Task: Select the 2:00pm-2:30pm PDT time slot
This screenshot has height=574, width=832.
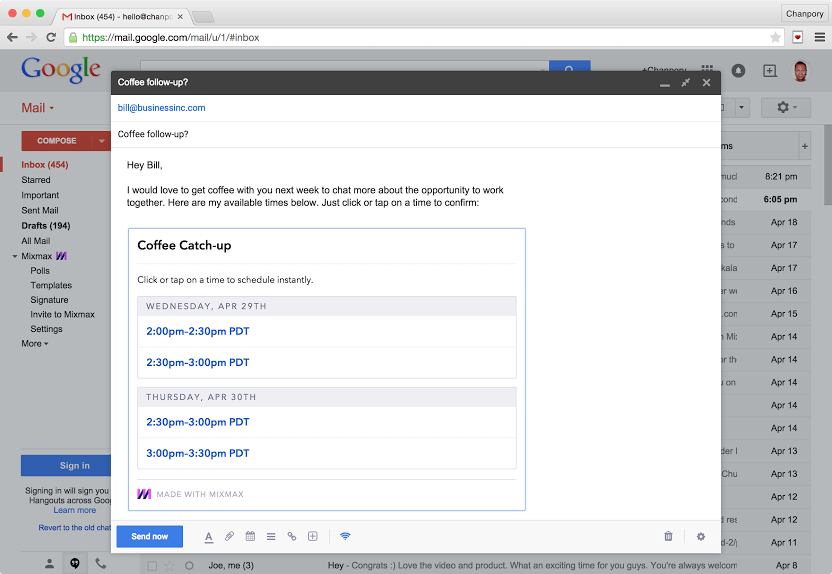Action: pos(198,332)
